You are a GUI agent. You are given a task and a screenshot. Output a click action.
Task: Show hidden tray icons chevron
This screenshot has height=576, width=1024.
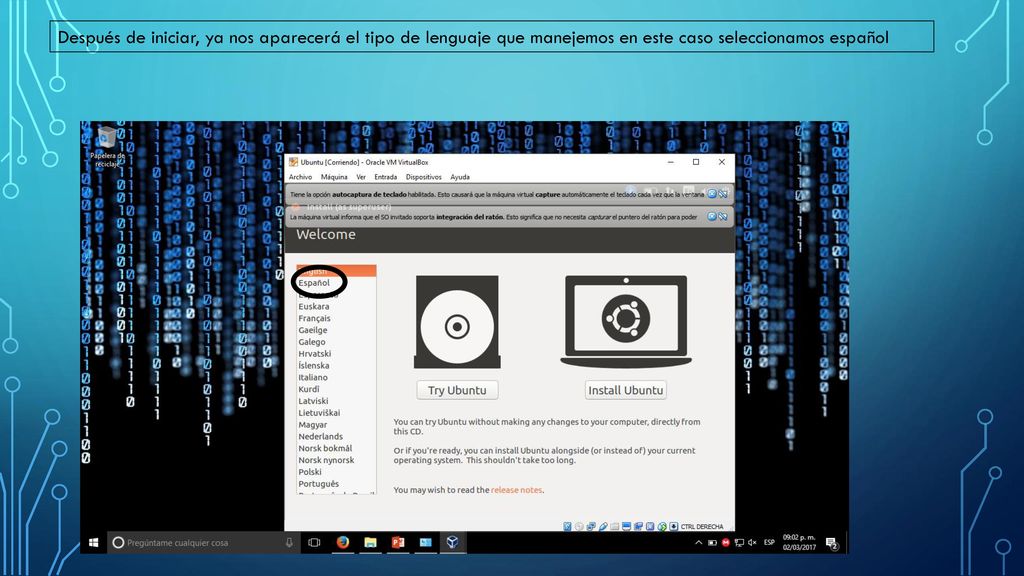[x=699, y=542]
